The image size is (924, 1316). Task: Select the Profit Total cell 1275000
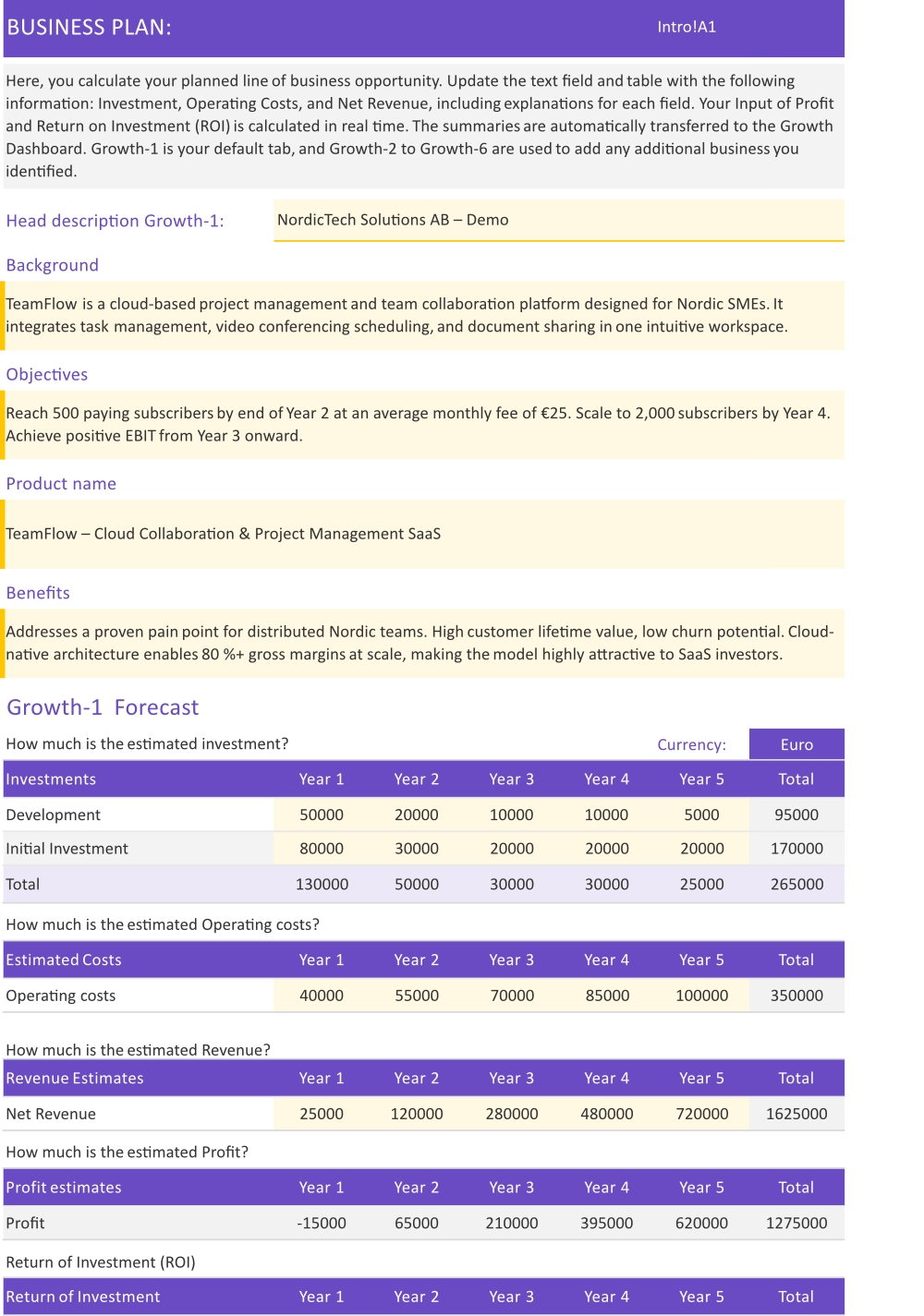pos(796,1223)
